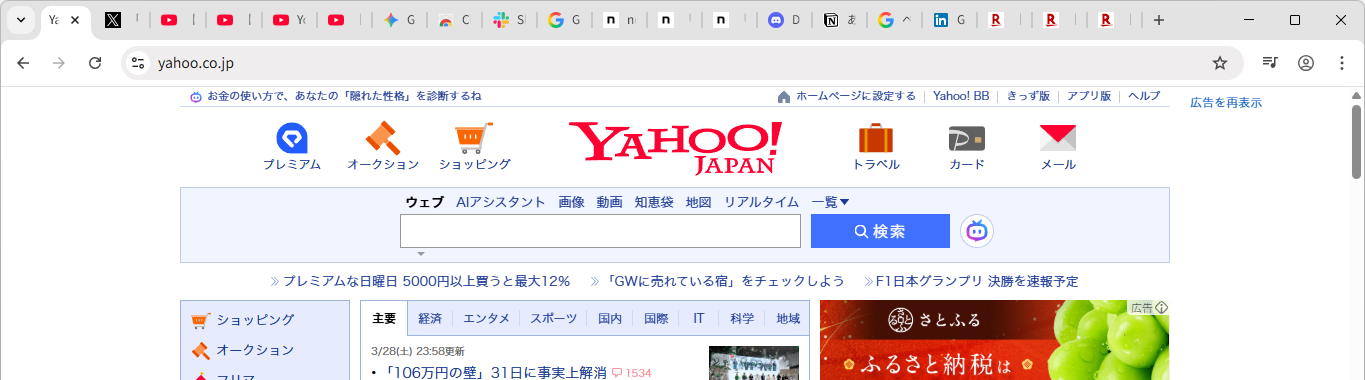This screenshot has width=1365, height=380.
Task: Switch to the Gemini tab
Action: (x=392, y=20)
